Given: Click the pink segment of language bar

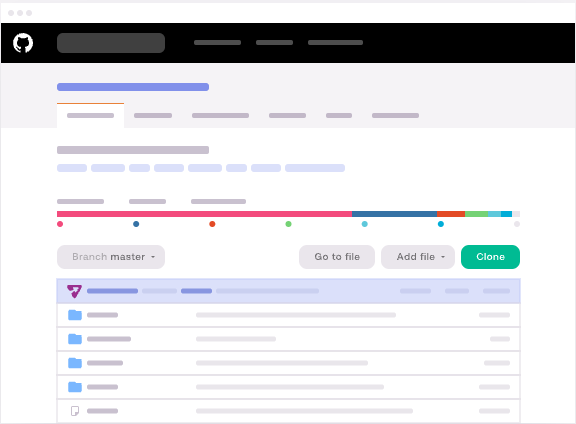Looking at the screenshot, I should click(204, 214).
